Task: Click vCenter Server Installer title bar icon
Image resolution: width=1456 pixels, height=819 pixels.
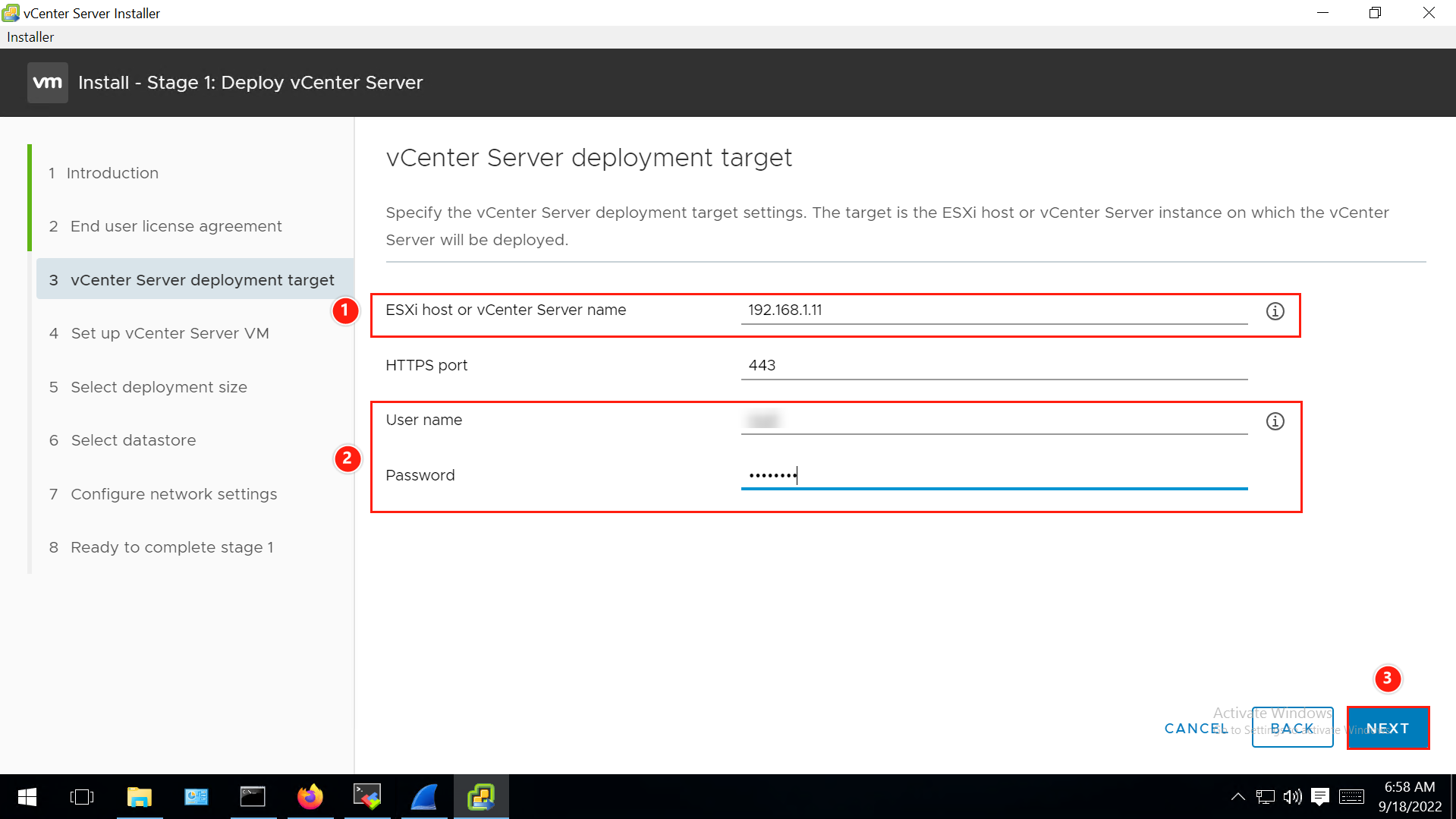Action: point(11,13)
